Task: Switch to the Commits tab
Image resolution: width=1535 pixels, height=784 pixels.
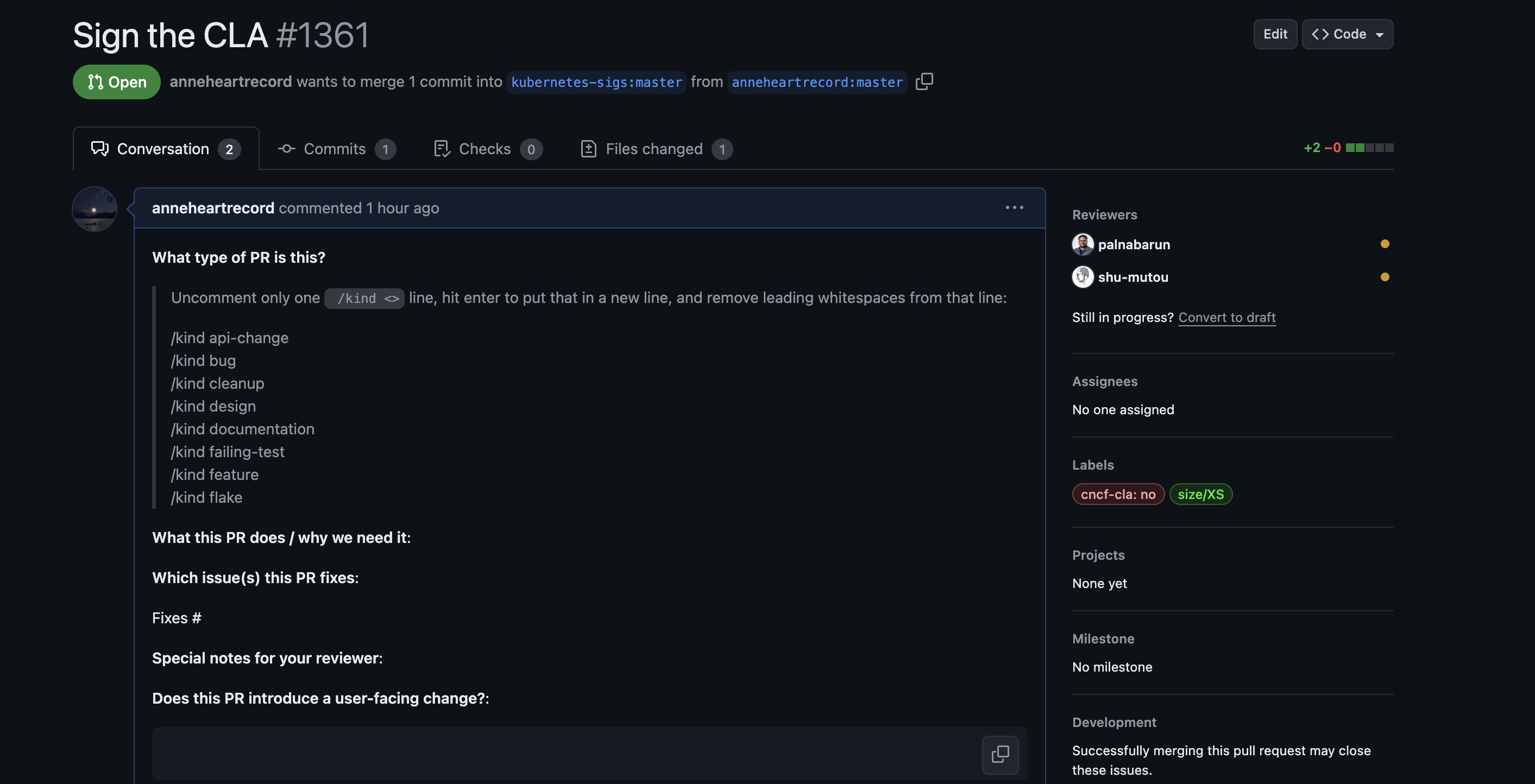Action: (x=337, y=149)
